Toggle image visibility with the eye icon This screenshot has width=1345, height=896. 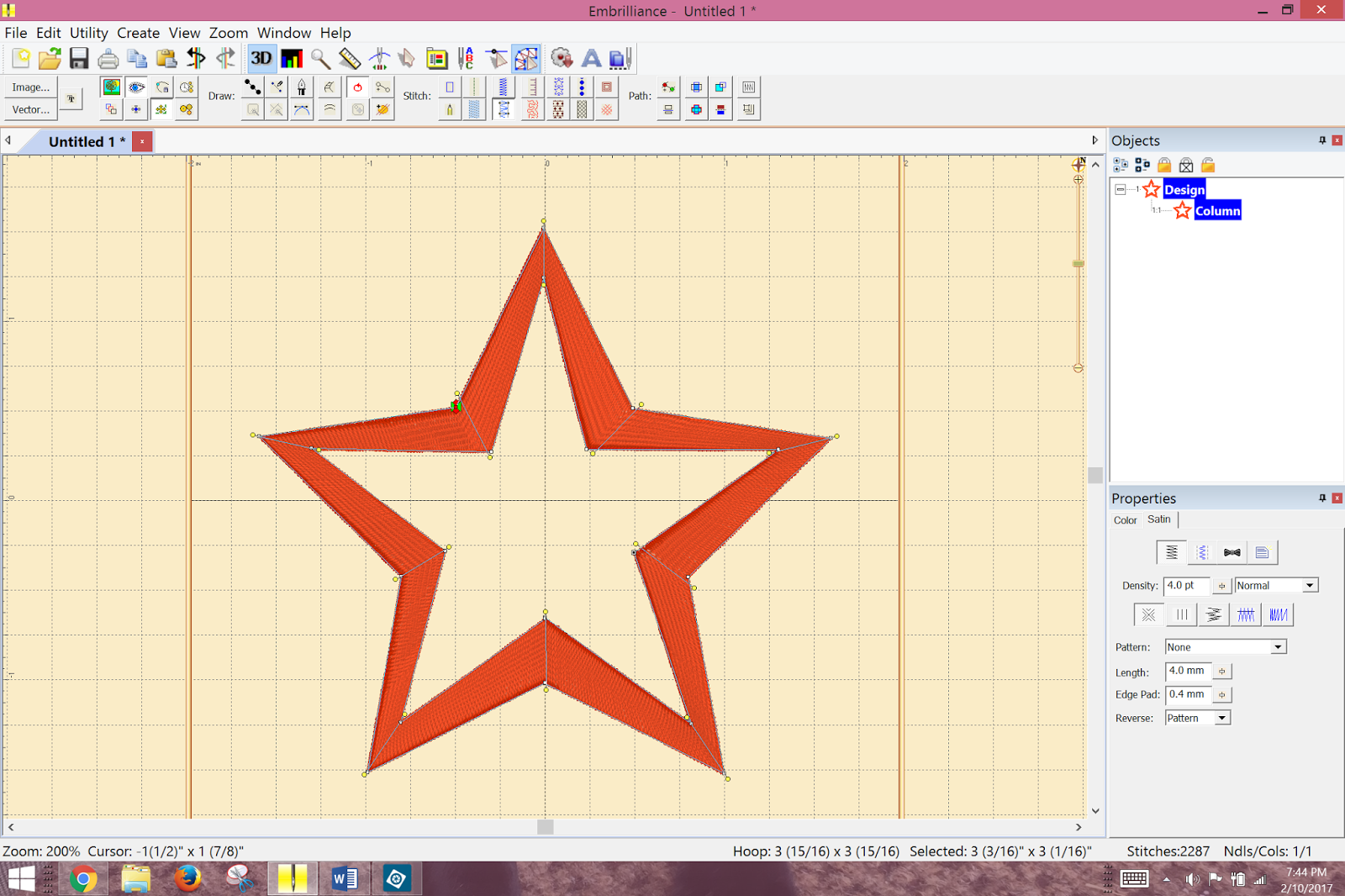pyautogui.click(x=135, y=87)
